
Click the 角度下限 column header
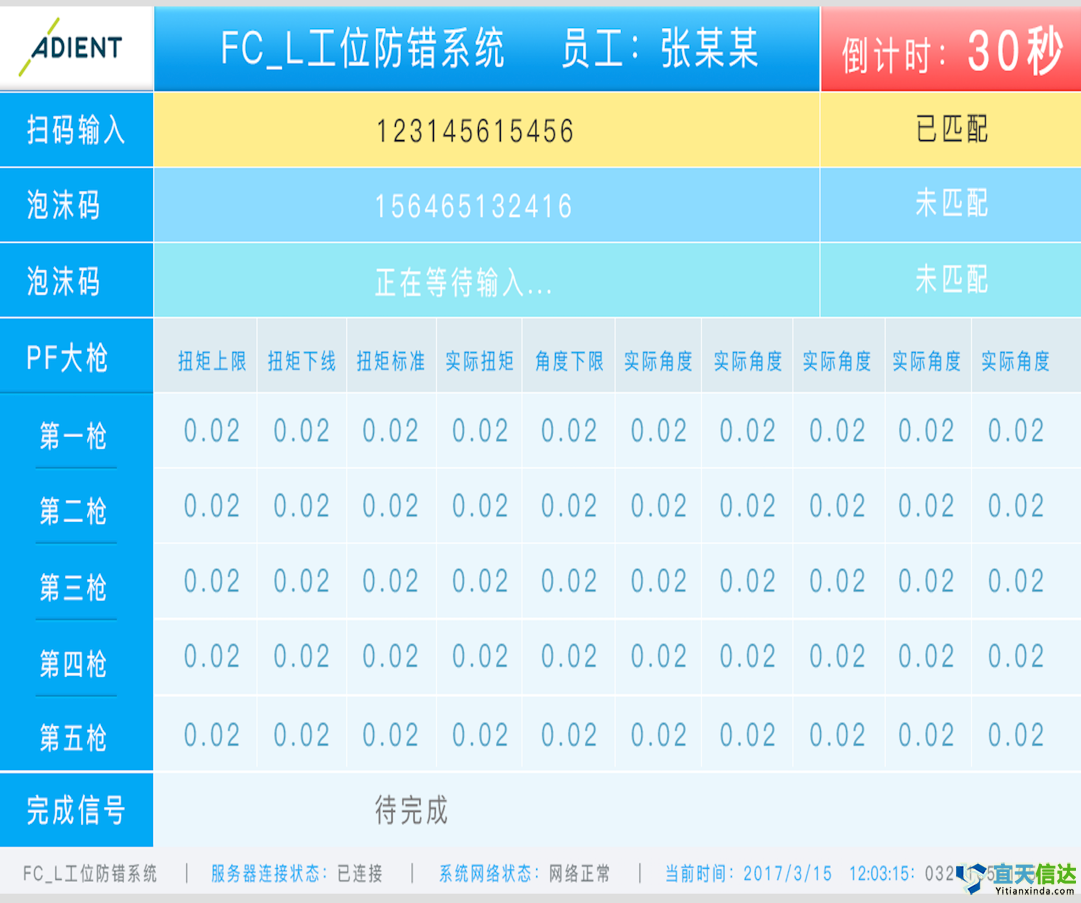point(569,361)
